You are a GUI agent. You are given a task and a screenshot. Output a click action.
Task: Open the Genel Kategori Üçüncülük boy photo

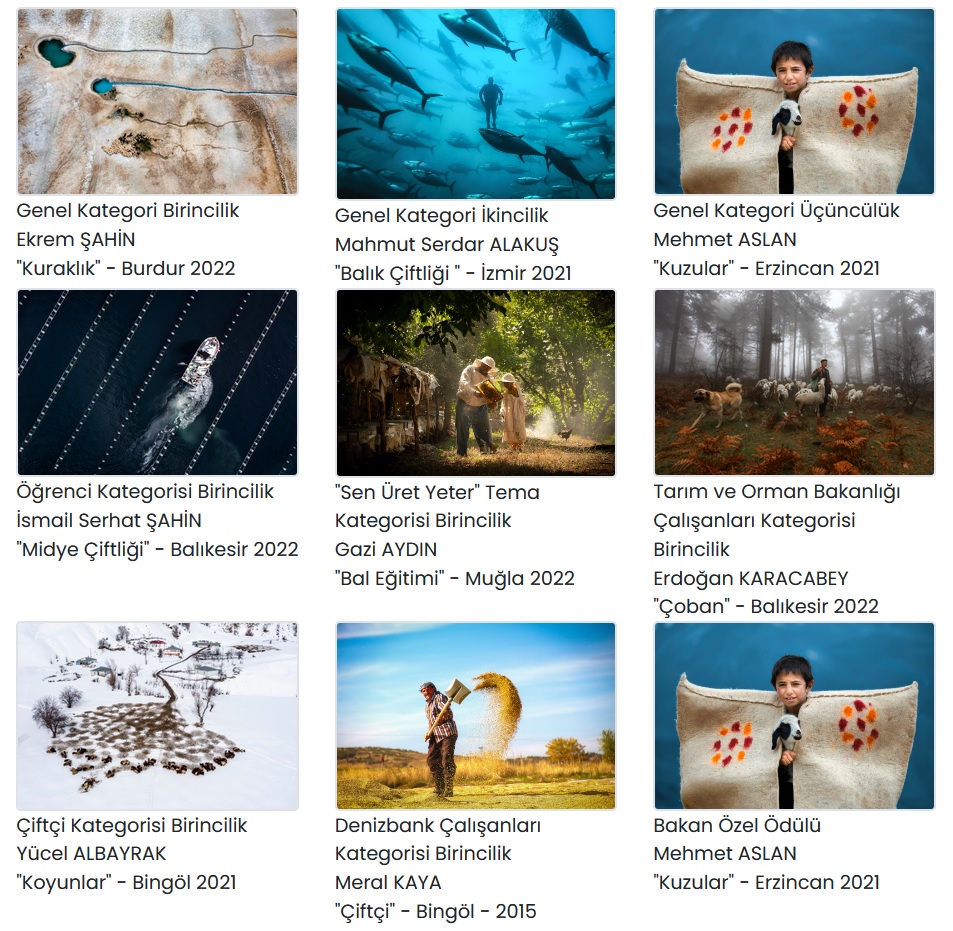coord(794,101)
